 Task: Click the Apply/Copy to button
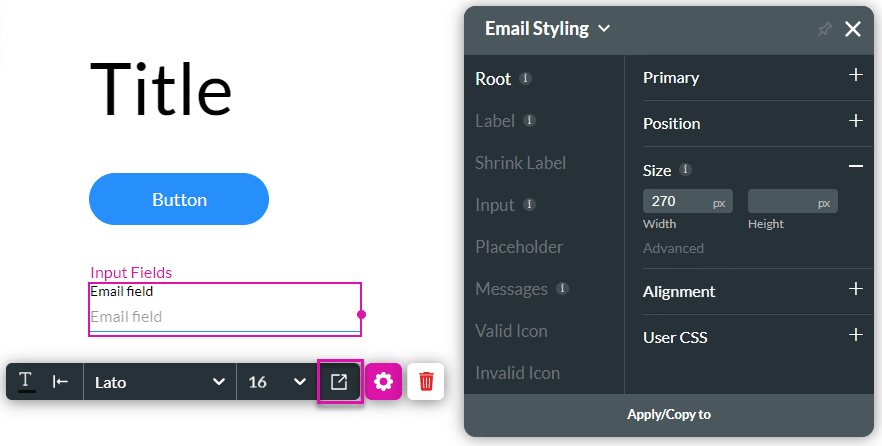tap(669, 414)
